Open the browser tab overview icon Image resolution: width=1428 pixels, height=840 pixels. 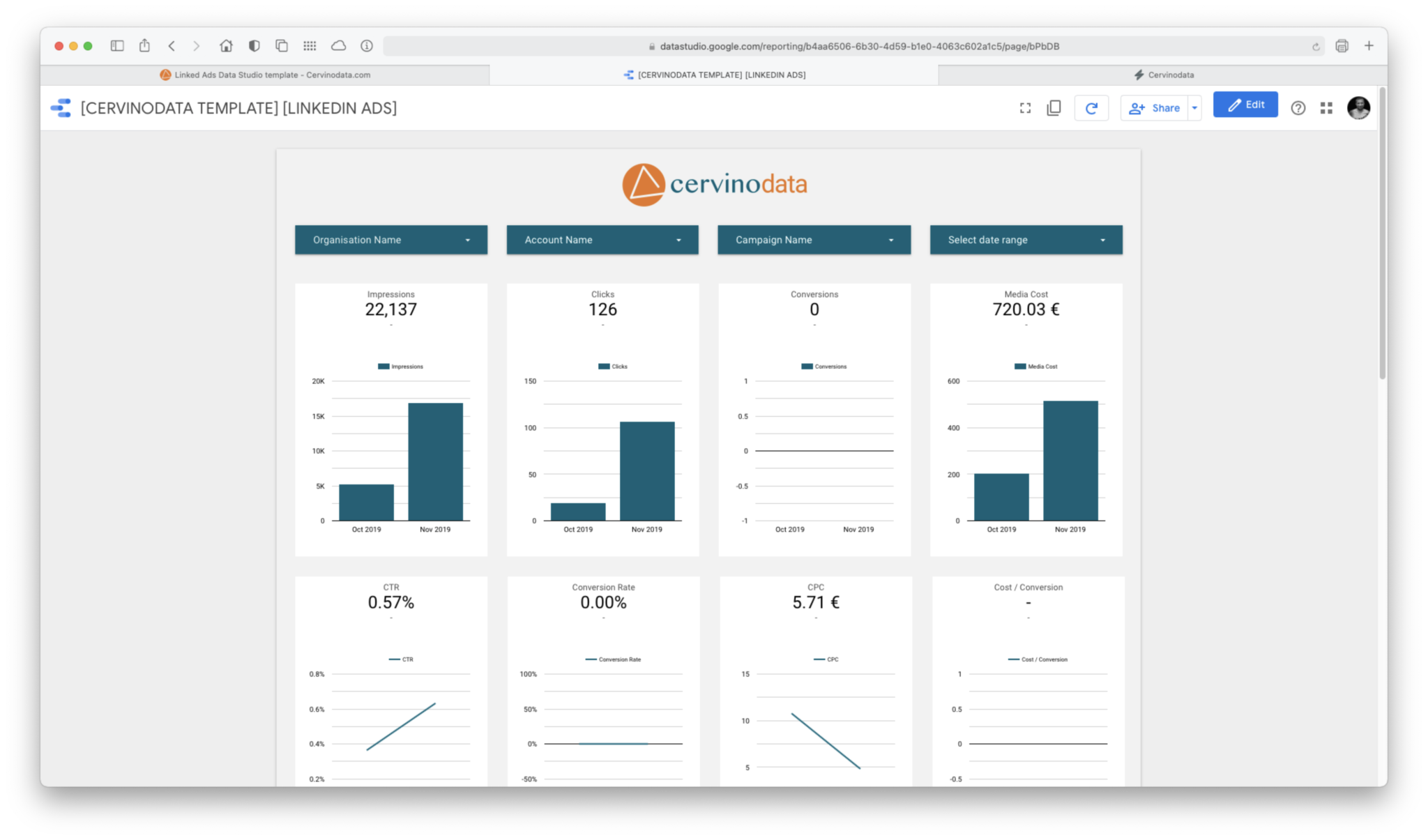point(282,45)
